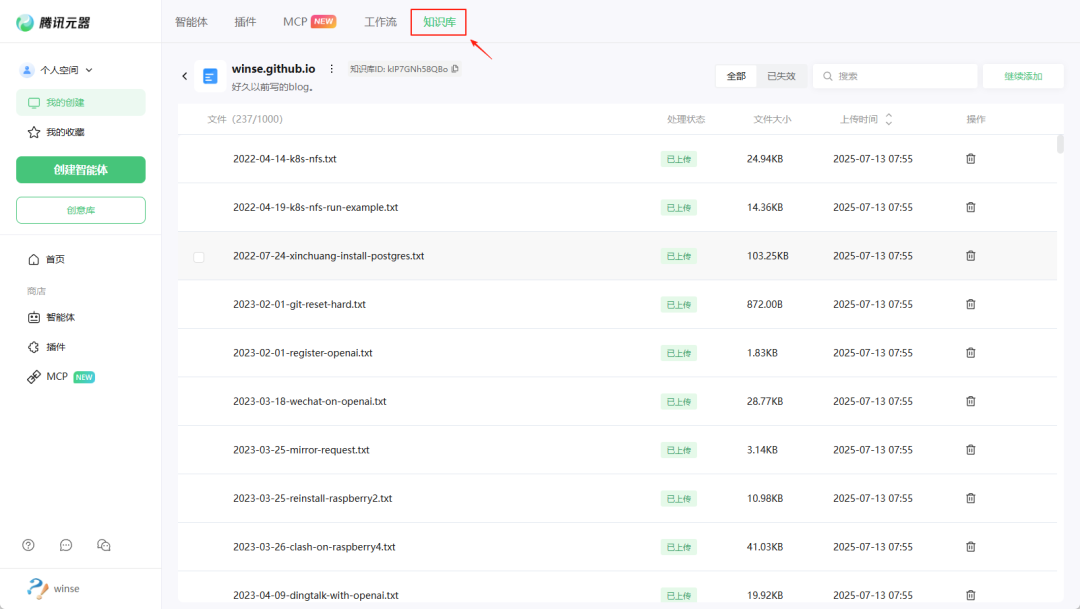Image resolution: width=1080 pixels, height=609 pixels.
Task: Copy the knowledge base ID
Action: 455,69
